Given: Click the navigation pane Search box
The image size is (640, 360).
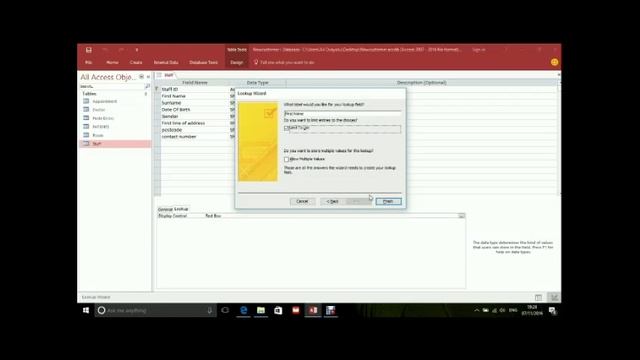Looking at the screenshot, I should tap(112, 86).
